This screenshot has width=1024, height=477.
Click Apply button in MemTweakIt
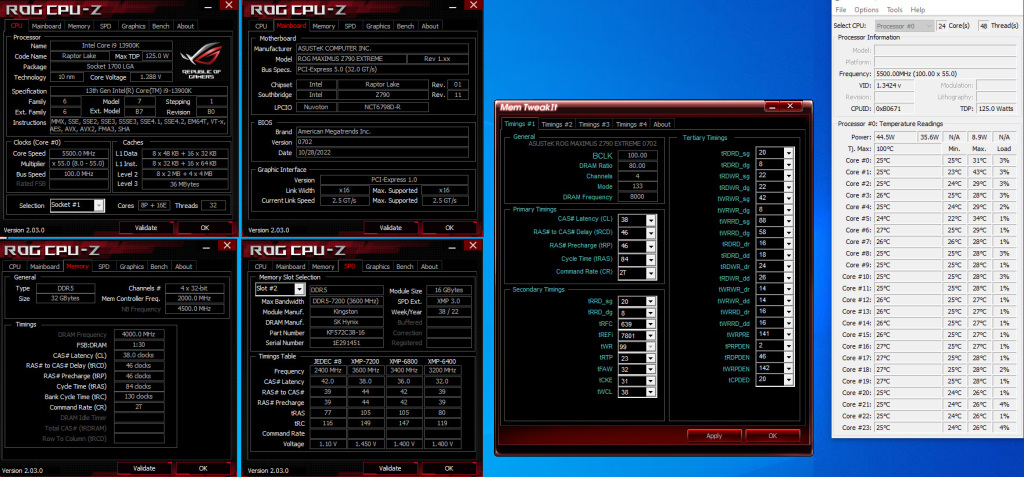[714, 436]
